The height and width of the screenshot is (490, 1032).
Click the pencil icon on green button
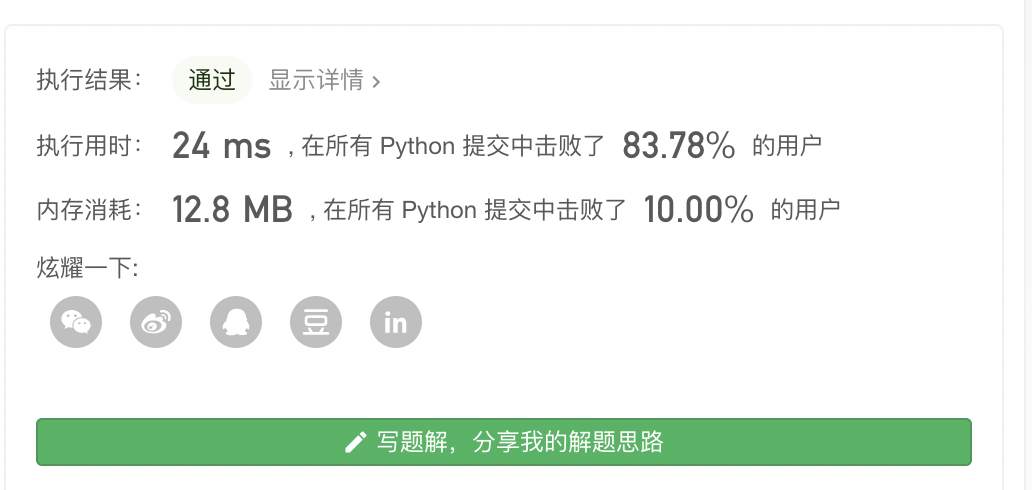click(355, 442)
